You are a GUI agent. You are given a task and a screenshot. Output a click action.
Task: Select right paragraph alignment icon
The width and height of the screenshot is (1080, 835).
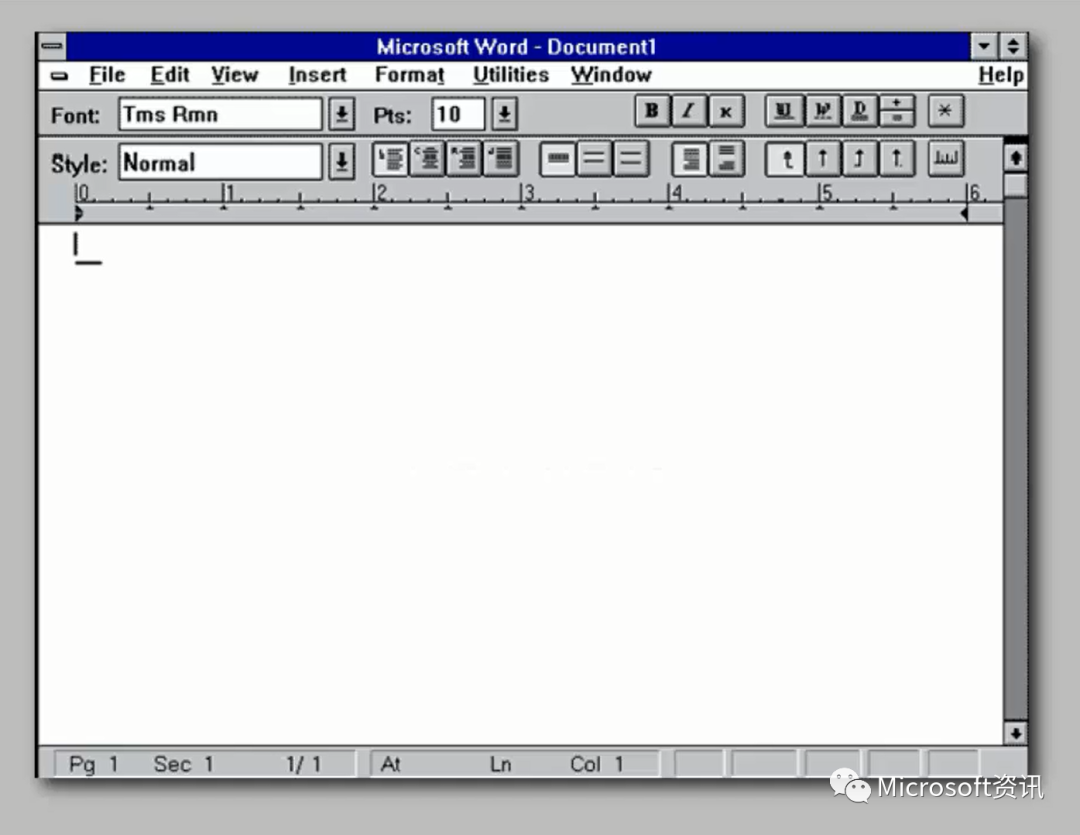pos(464,158)
